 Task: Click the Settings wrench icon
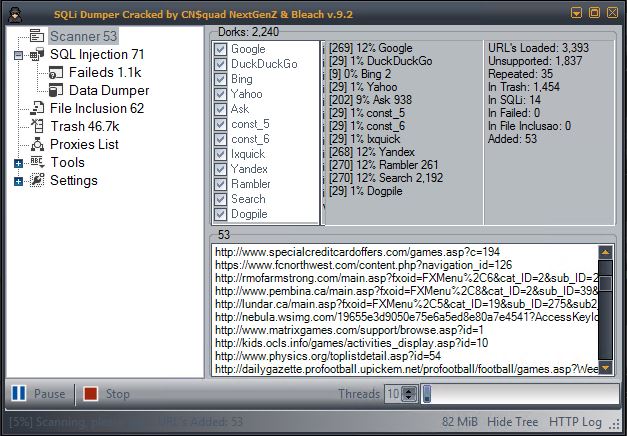(37, 180)
